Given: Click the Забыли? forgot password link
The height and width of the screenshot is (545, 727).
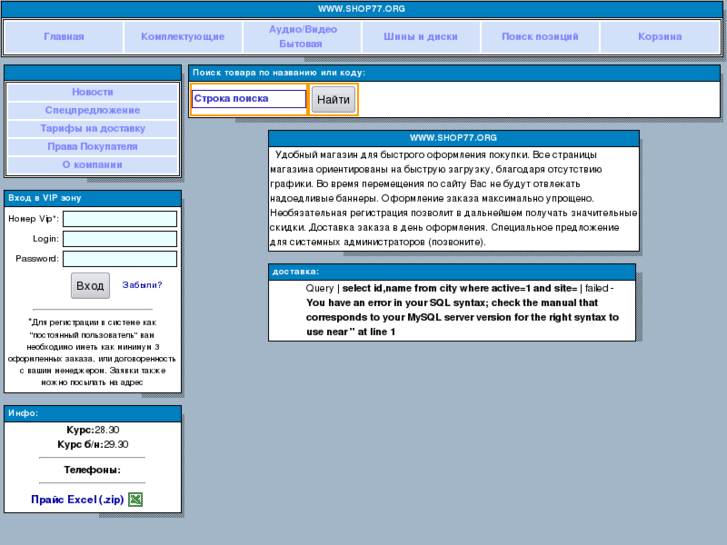Looking at the screenshot, I should (x=142, y=285).
